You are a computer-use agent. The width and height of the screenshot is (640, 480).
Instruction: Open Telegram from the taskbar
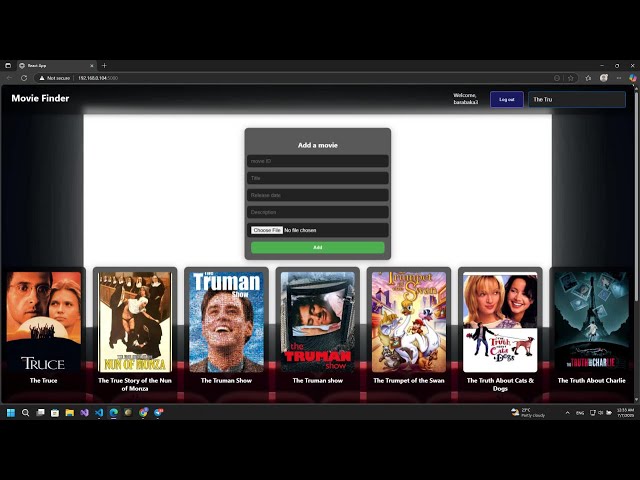point(158,413)
